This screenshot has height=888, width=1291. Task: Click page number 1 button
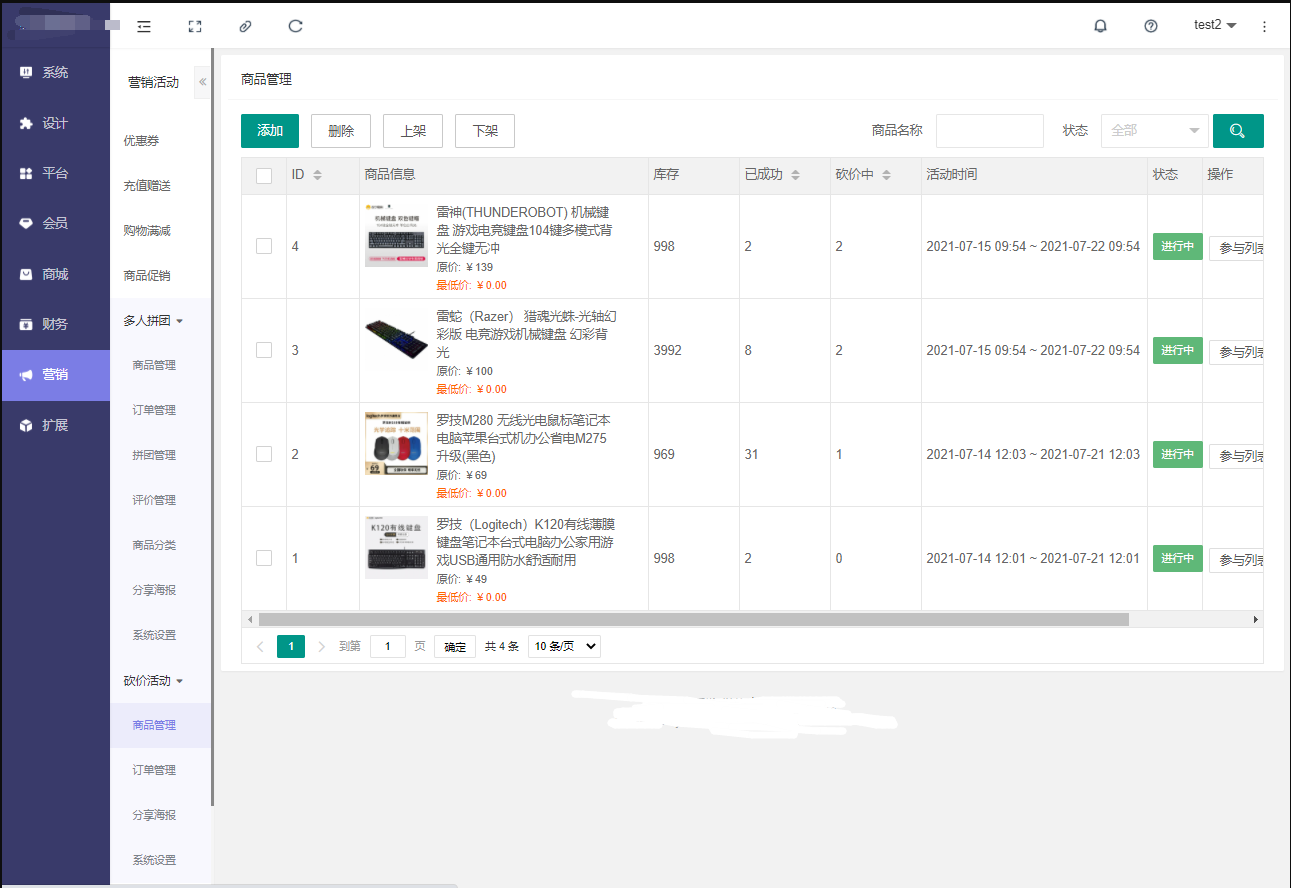(291, 647)
